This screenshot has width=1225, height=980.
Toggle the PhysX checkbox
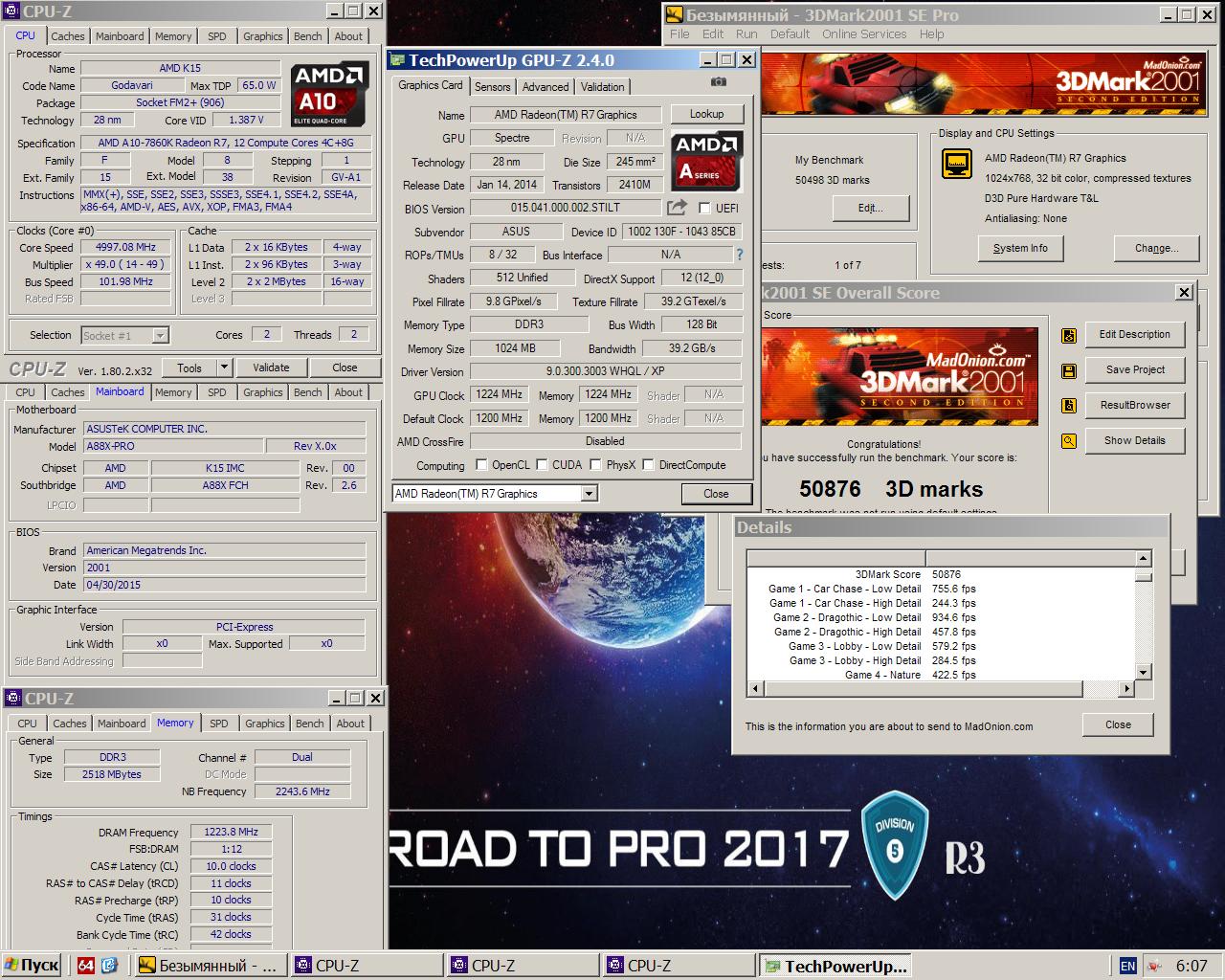[x=596, y=465]
